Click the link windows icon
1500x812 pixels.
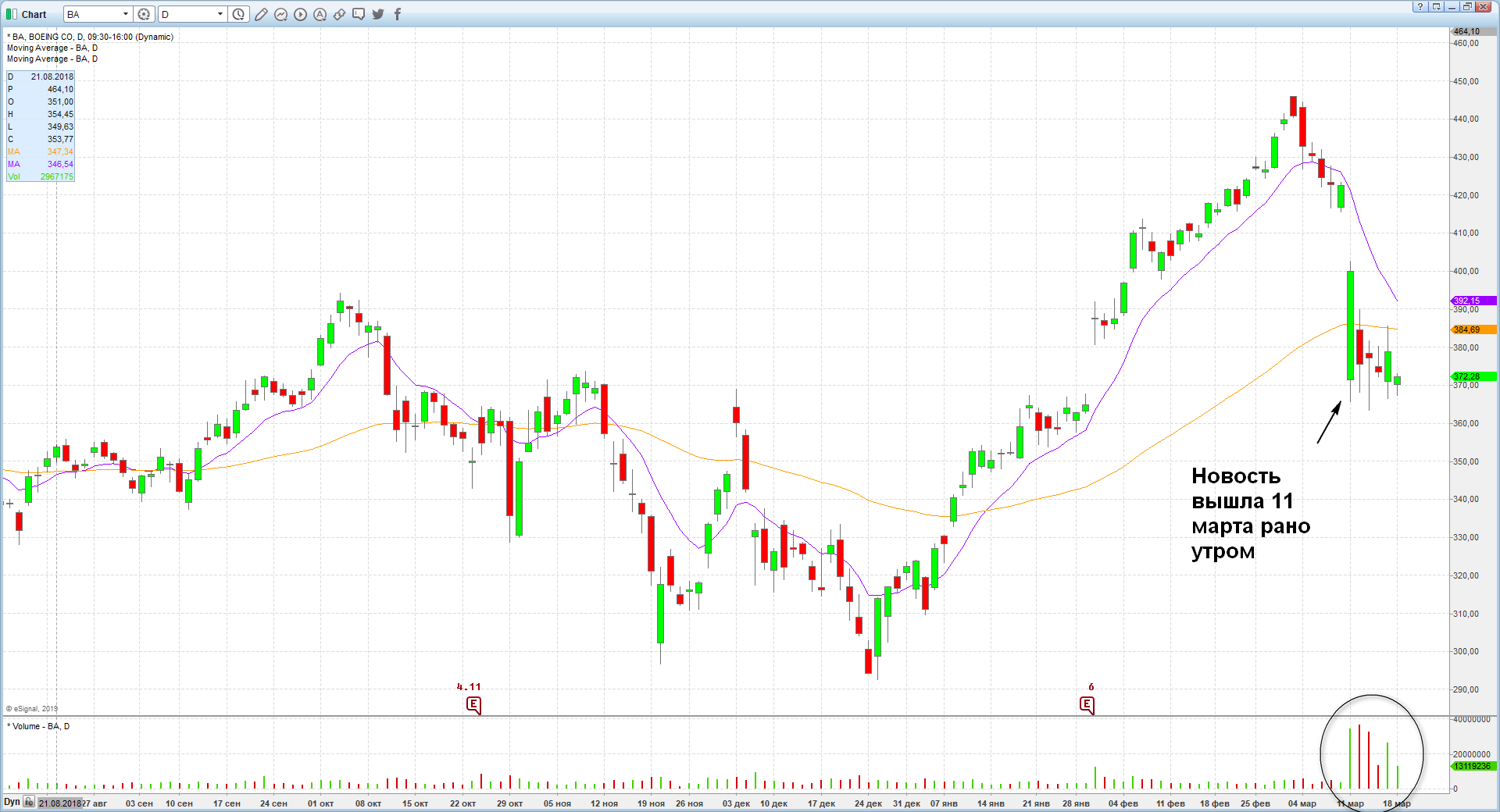click(339, 14)
